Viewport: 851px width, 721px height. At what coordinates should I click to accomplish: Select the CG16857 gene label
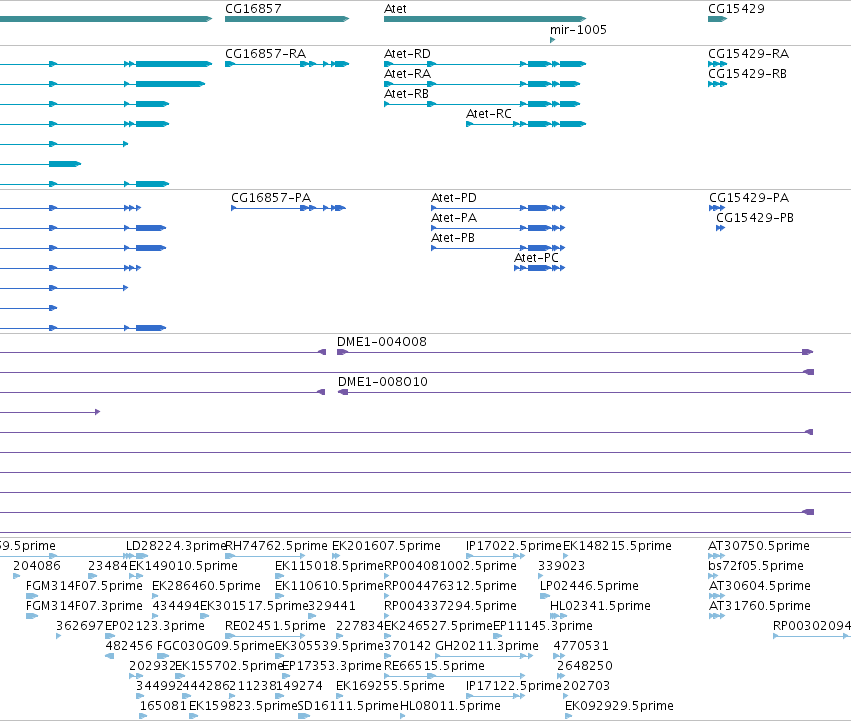click(x=253, y=9)
